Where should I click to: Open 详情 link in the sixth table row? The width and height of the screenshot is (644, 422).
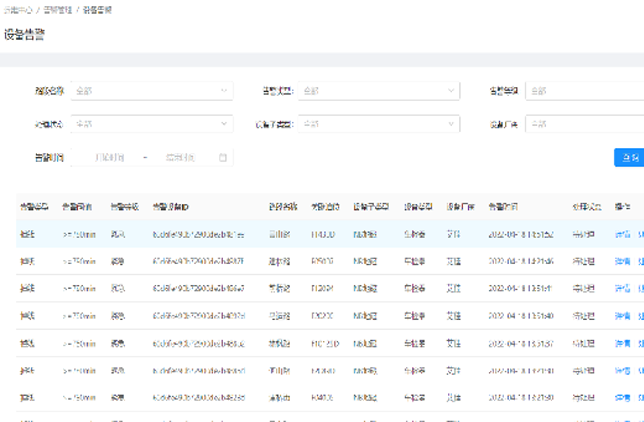point(621,370)
